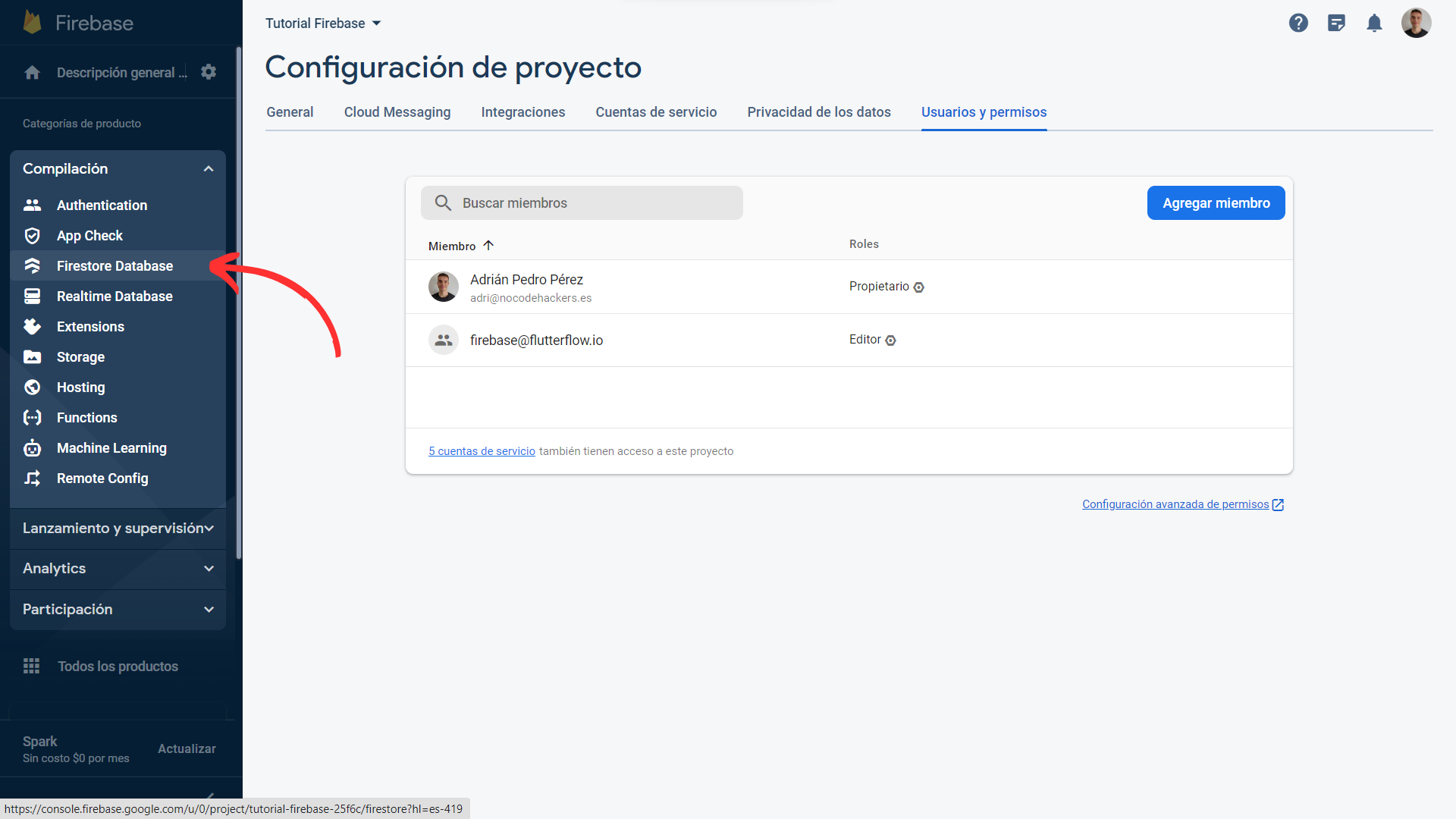Open notifications bell
The image size is (1456, 819).
[1374, 23]
